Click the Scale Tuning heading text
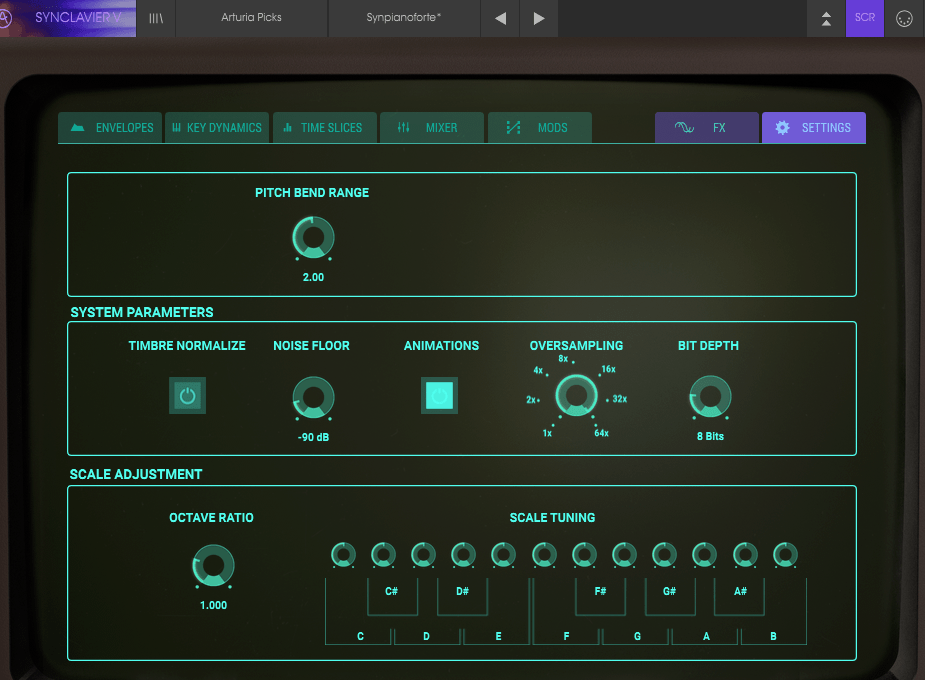 click(552, 518)
